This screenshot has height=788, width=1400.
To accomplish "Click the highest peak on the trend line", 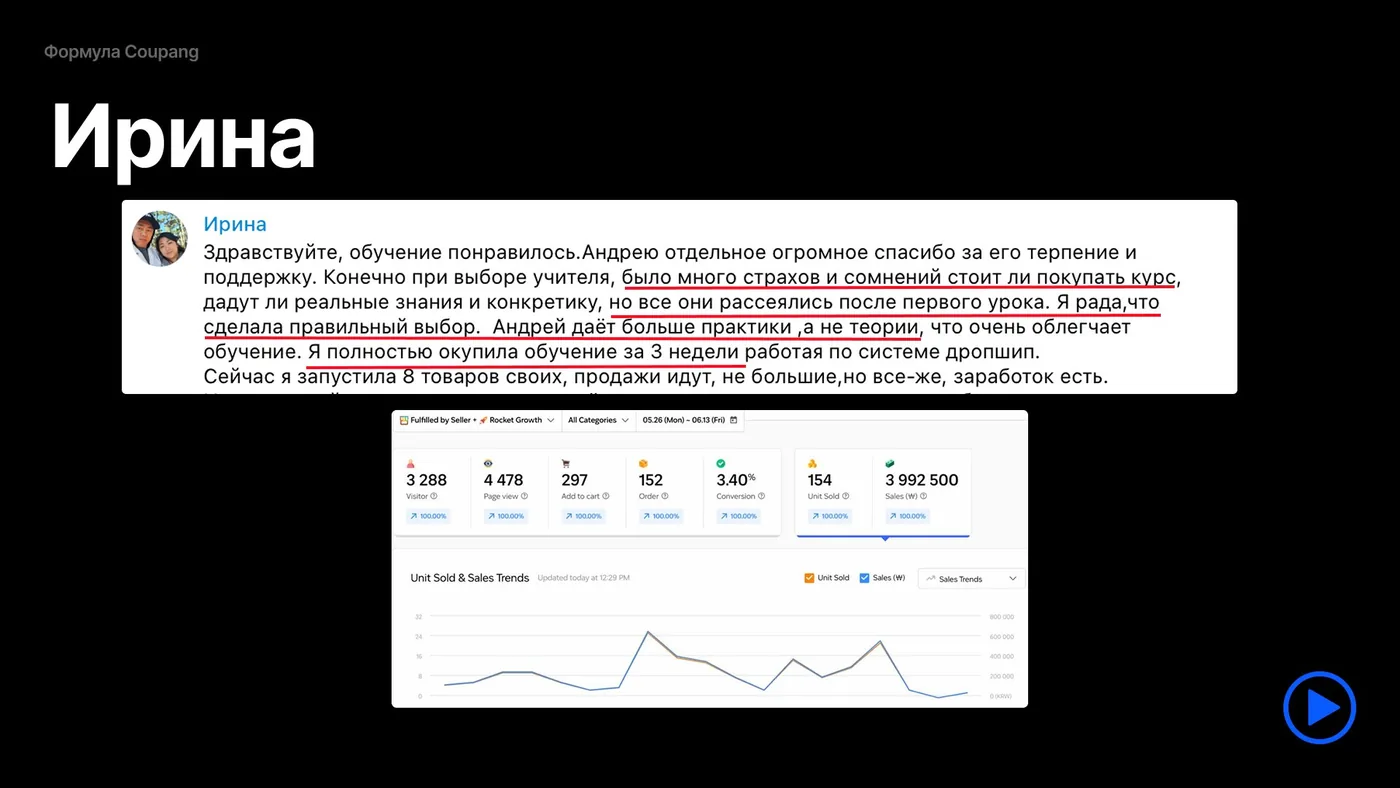I will click(x=648, y=632).
